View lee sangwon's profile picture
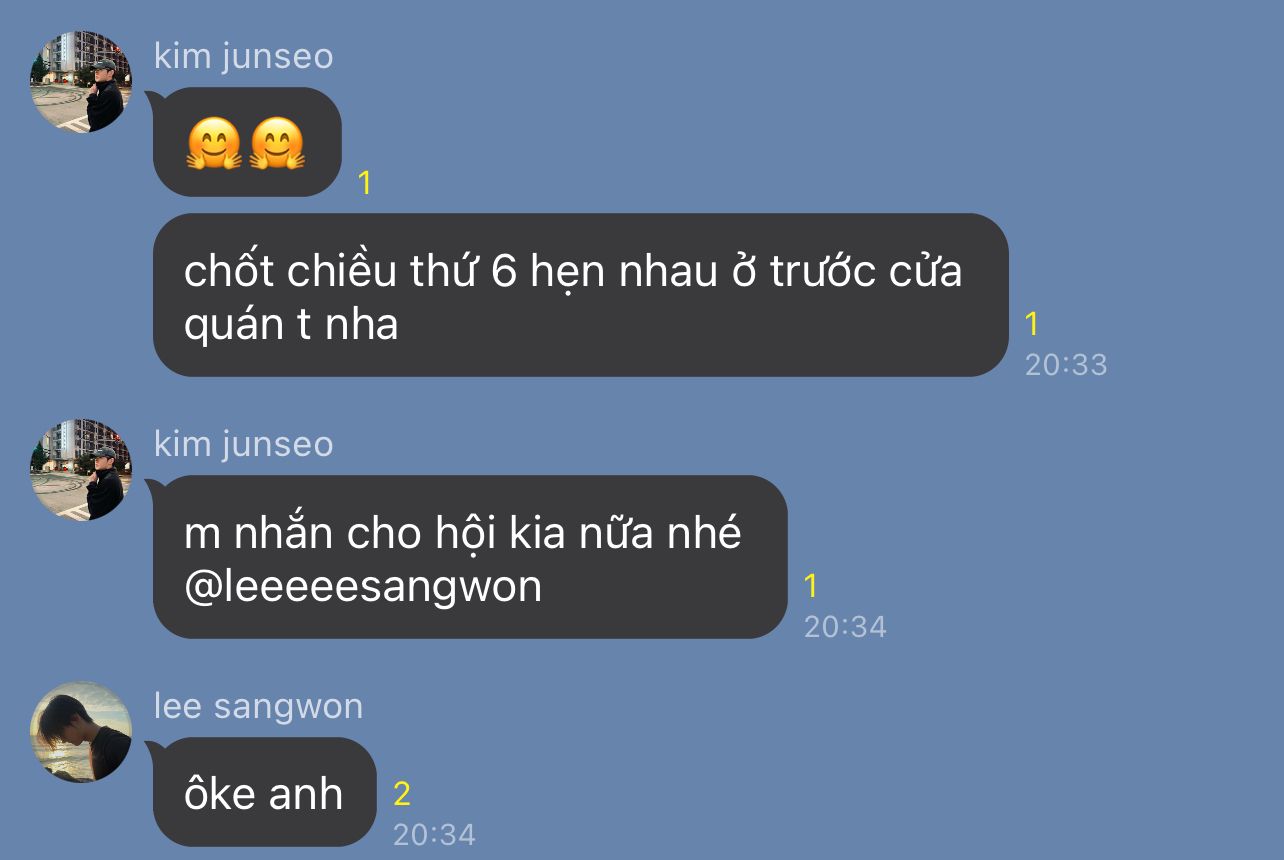This screenshot has height=860, width=1284. pos(81,732)
